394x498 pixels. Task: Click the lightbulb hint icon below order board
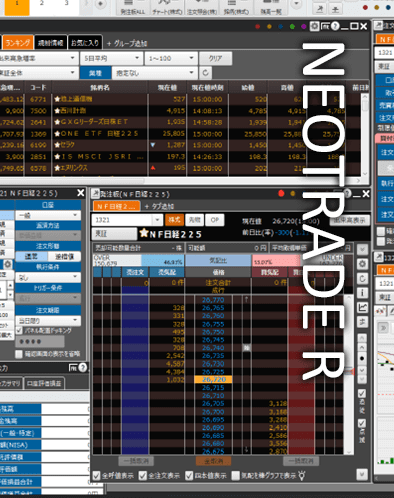point(301,476)
